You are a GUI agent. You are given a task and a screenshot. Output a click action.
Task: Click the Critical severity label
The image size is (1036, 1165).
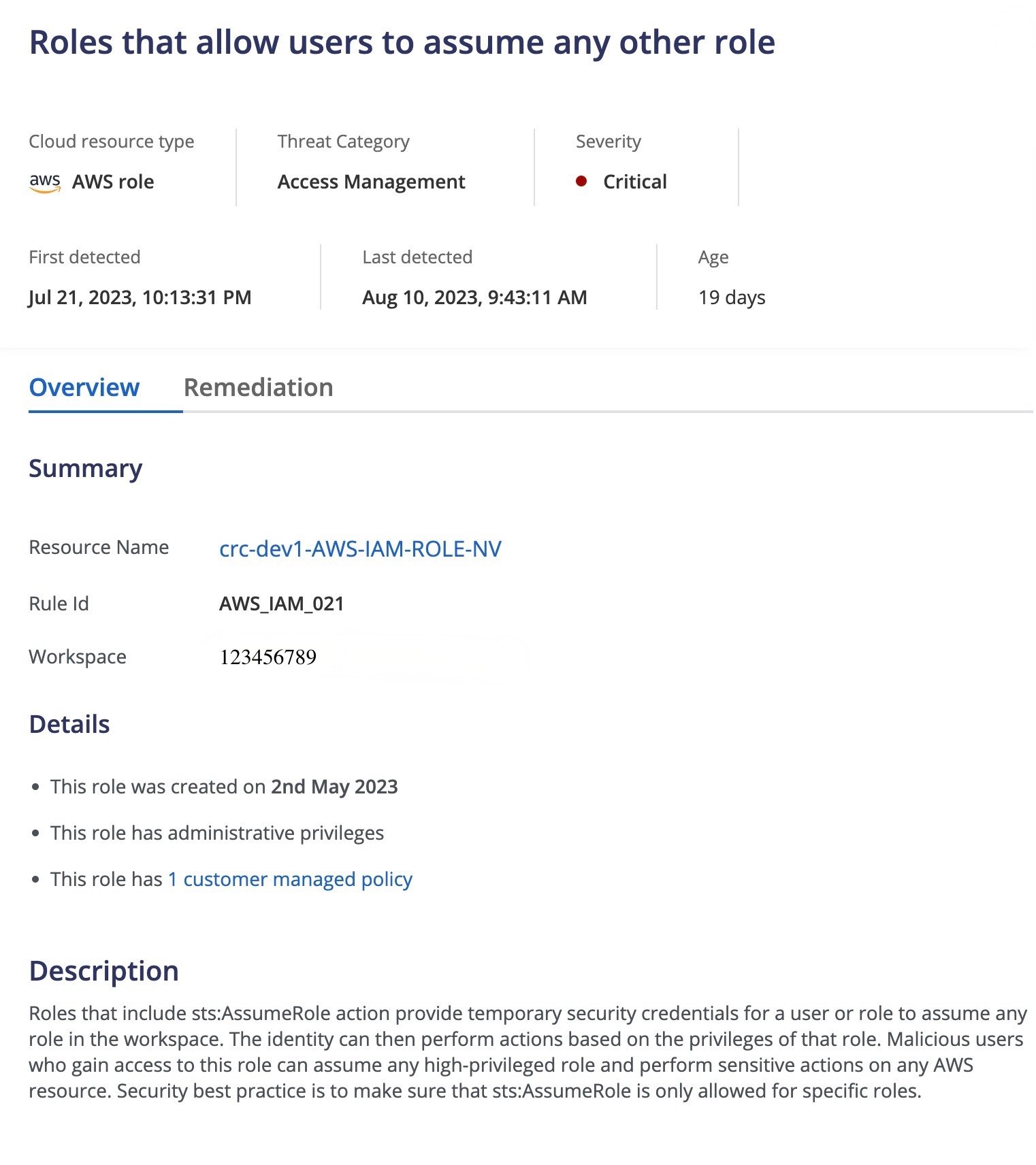(635, 182)
